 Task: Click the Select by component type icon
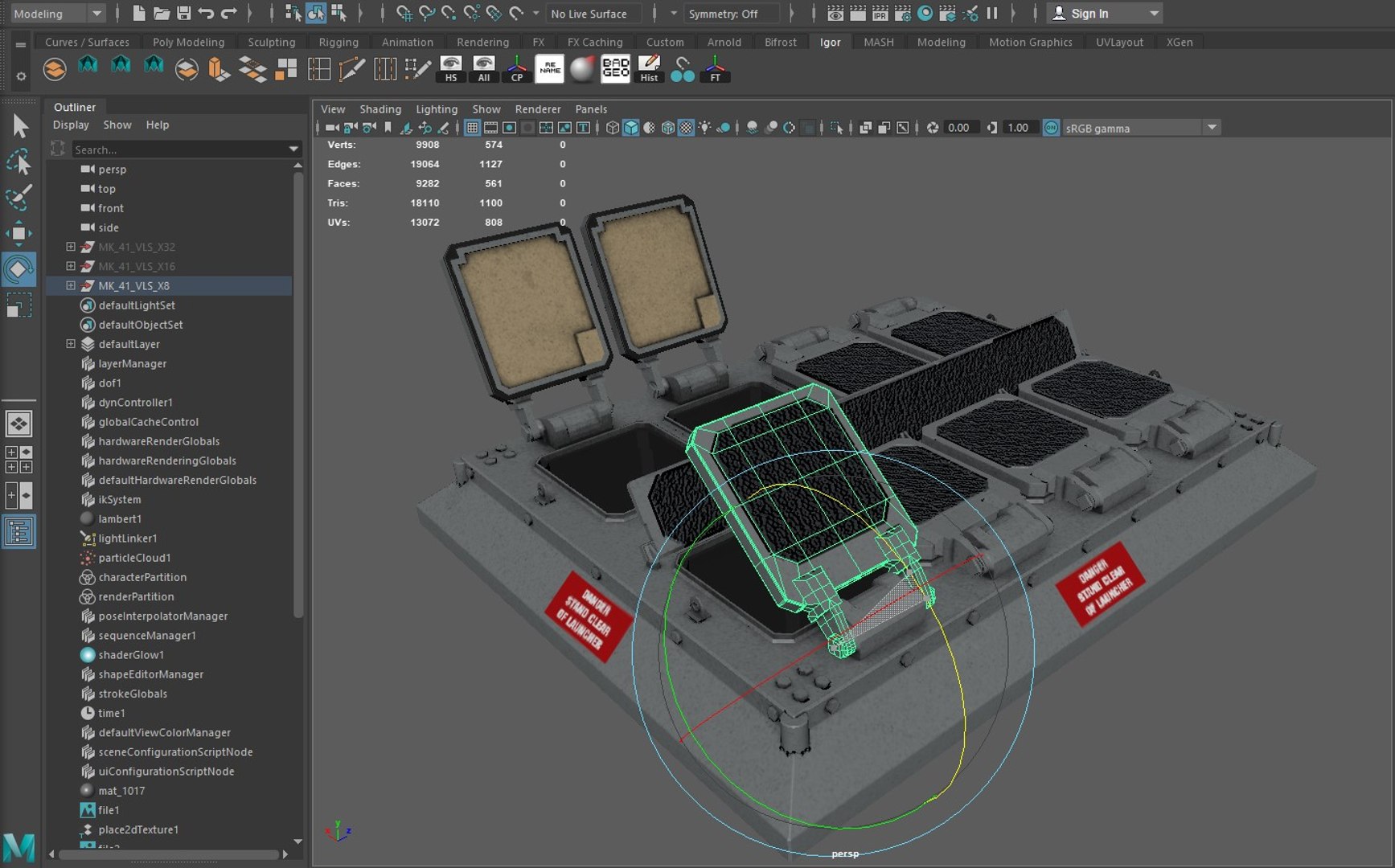(339, 13)
